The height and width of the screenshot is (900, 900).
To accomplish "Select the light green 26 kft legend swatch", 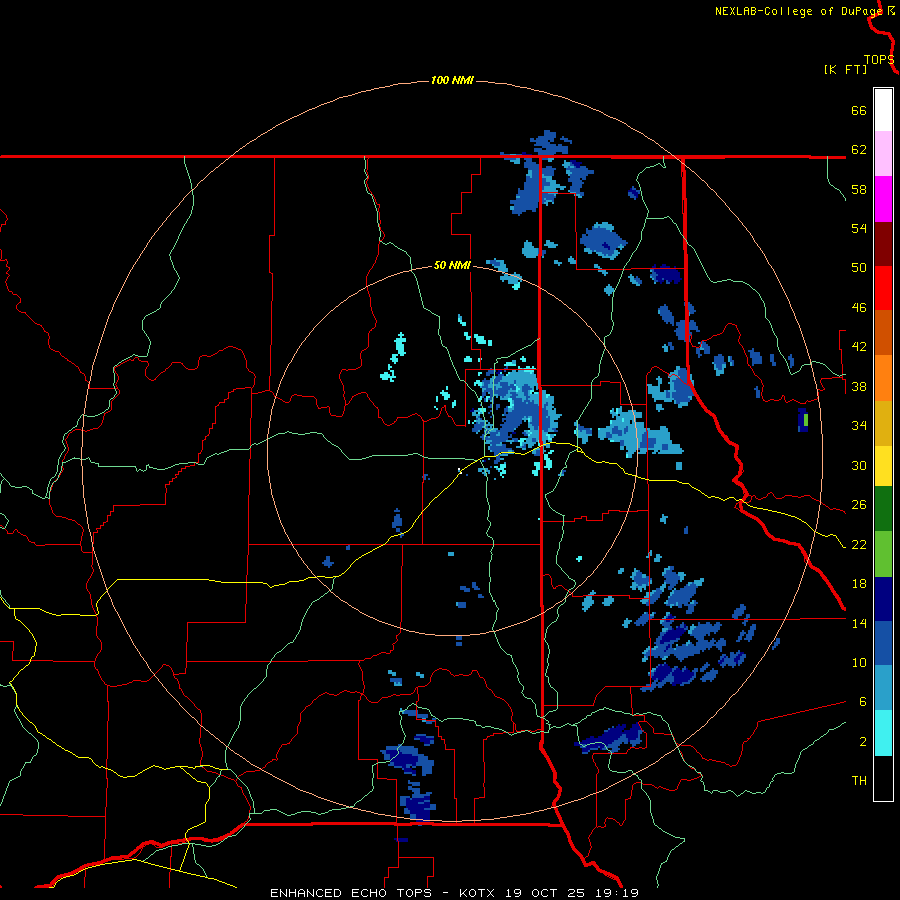I will [883, 554].
